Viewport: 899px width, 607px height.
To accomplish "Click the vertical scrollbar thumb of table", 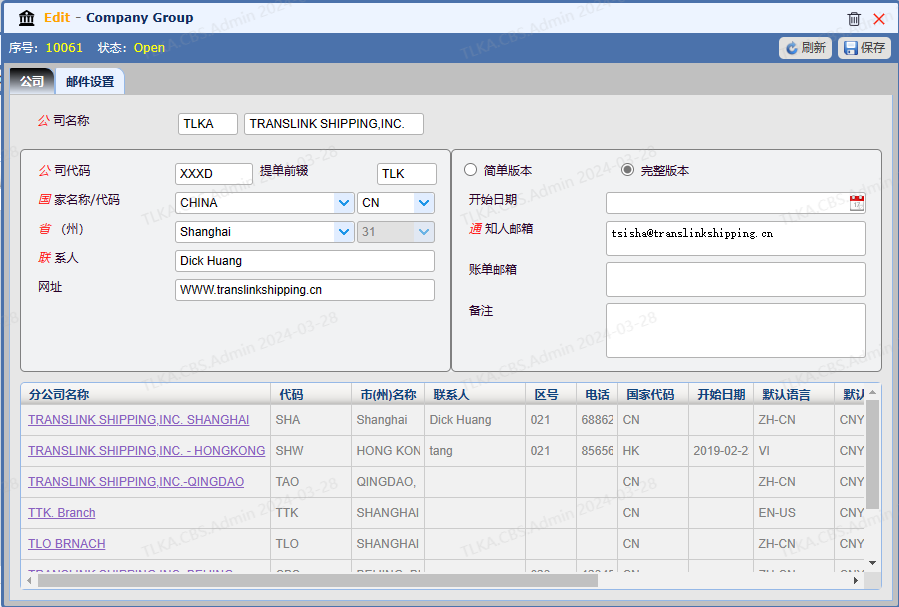I will tap(872, 454).
